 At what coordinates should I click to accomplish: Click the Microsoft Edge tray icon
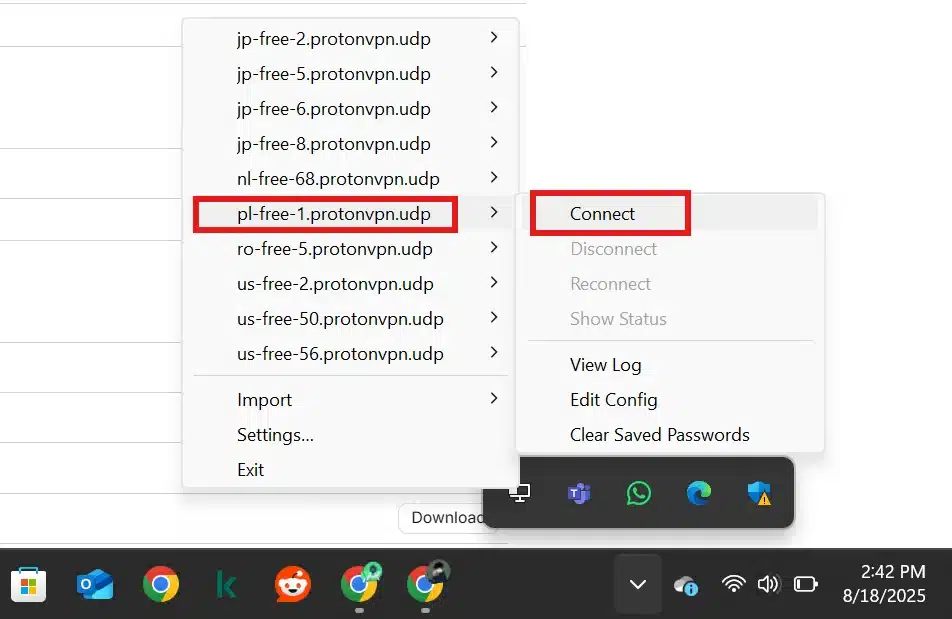(698, 493)
